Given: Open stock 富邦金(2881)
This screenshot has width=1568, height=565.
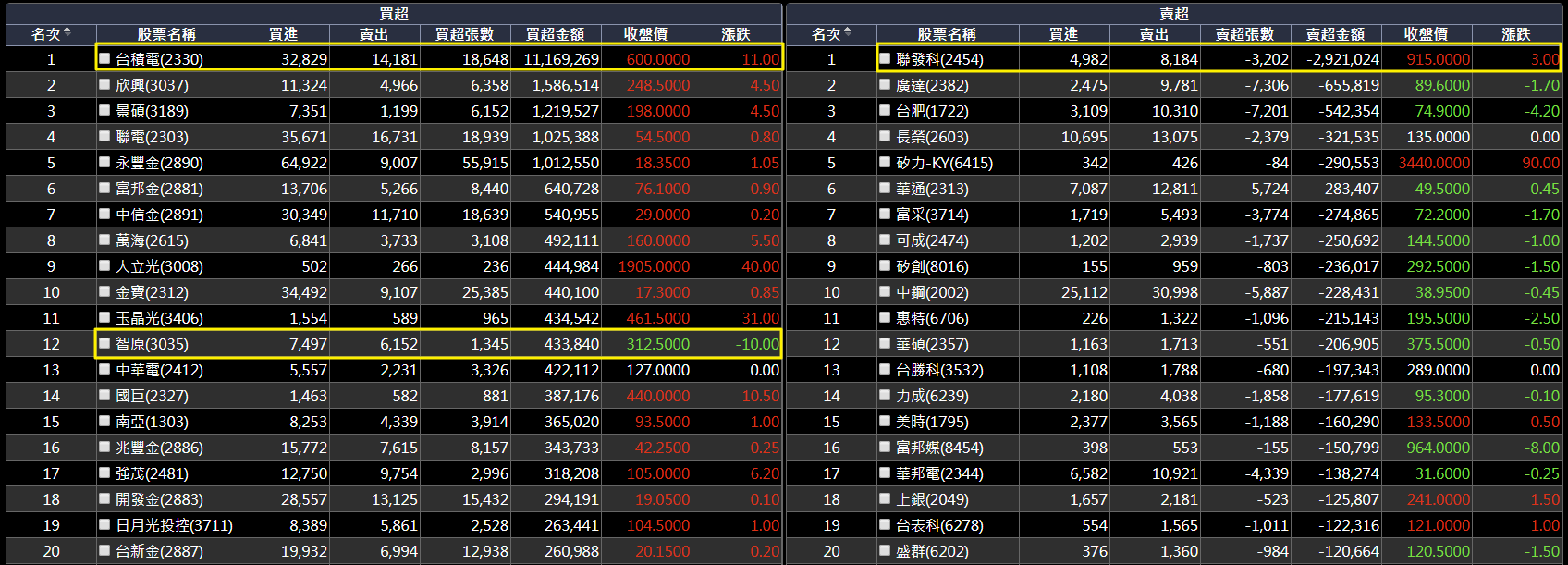Looking at the screenshot, I should coord(159,189).
